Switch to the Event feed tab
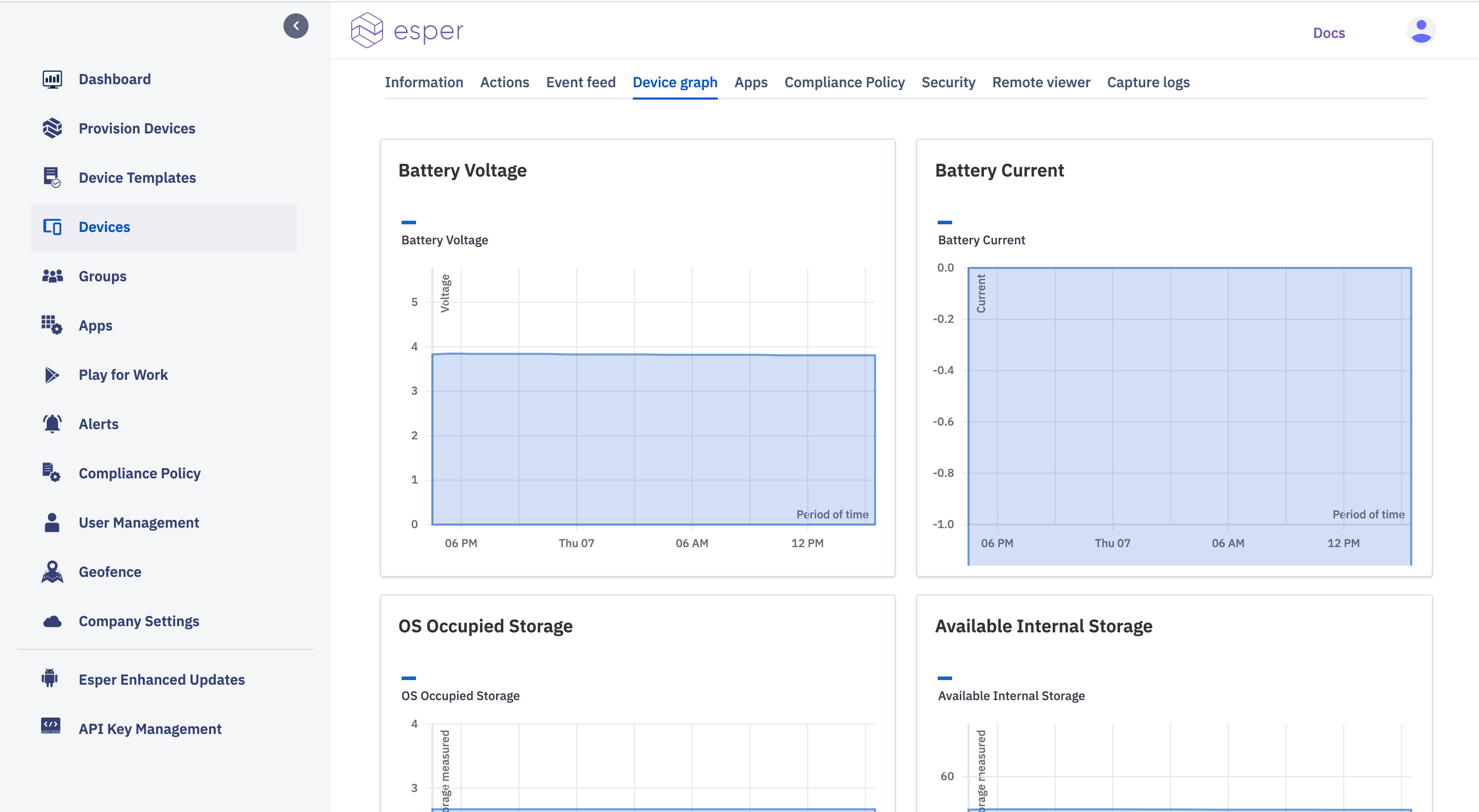This screenshot has width=1479, height=812. point(581,83)
